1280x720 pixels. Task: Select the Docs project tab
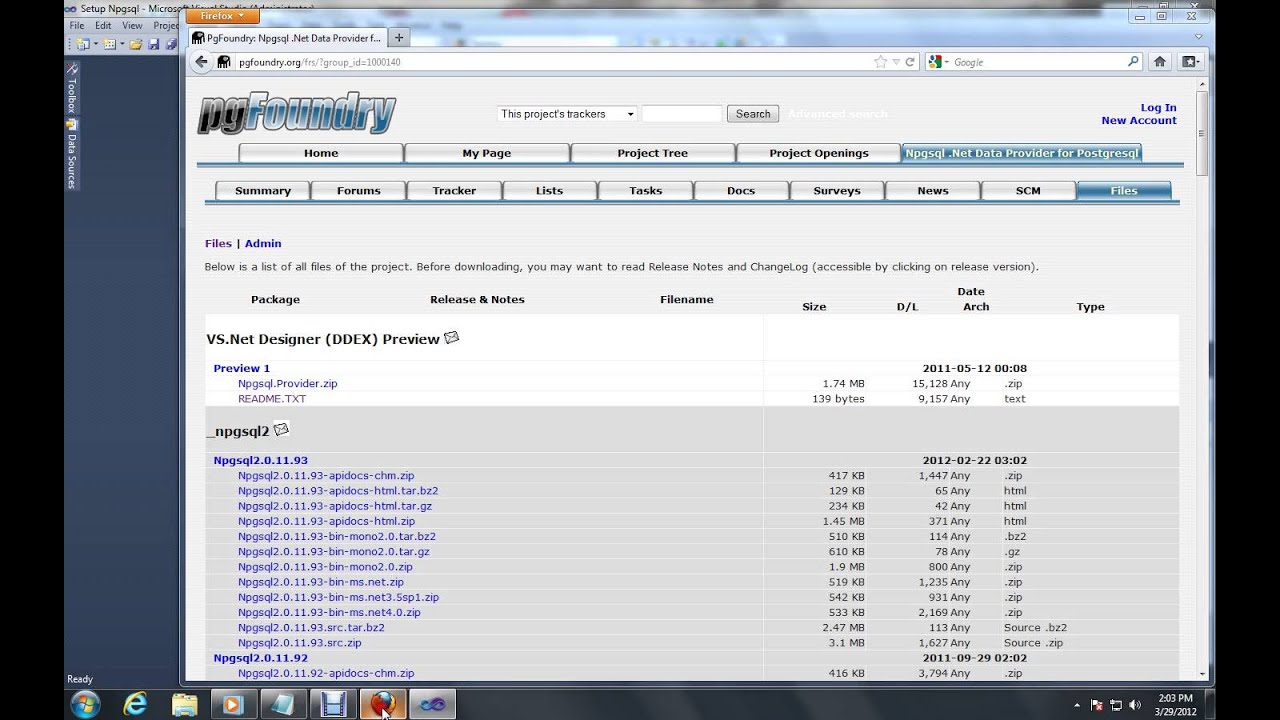741,191
